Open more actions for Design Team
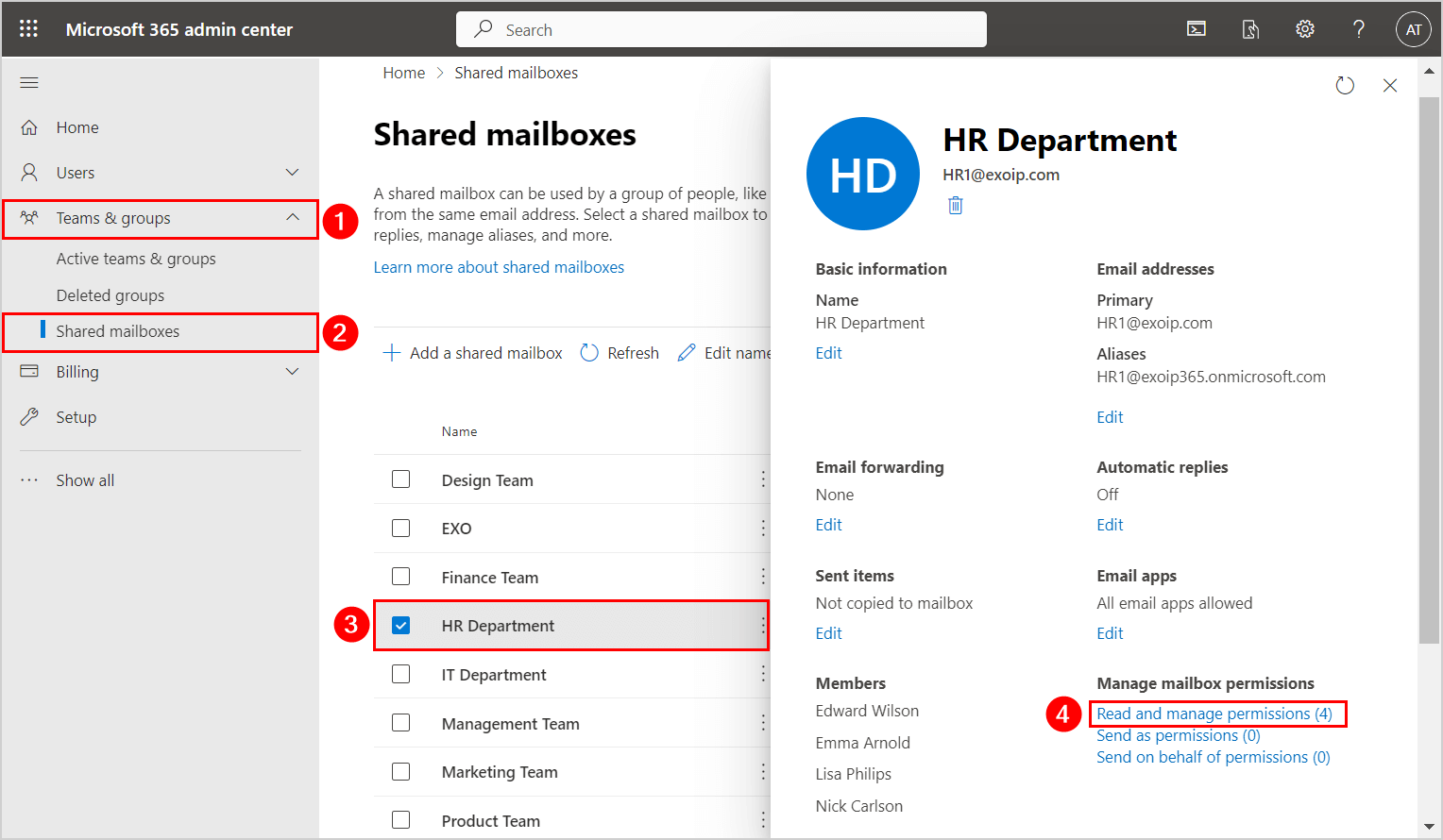Image resolution: width=1443 pixels, height=840 pixels. (763, 479)
